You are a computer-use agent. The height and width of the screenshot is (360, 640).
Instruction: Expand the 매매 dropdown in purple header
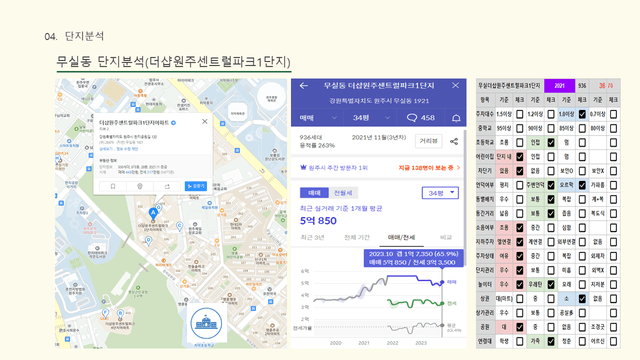click(318, 118)
